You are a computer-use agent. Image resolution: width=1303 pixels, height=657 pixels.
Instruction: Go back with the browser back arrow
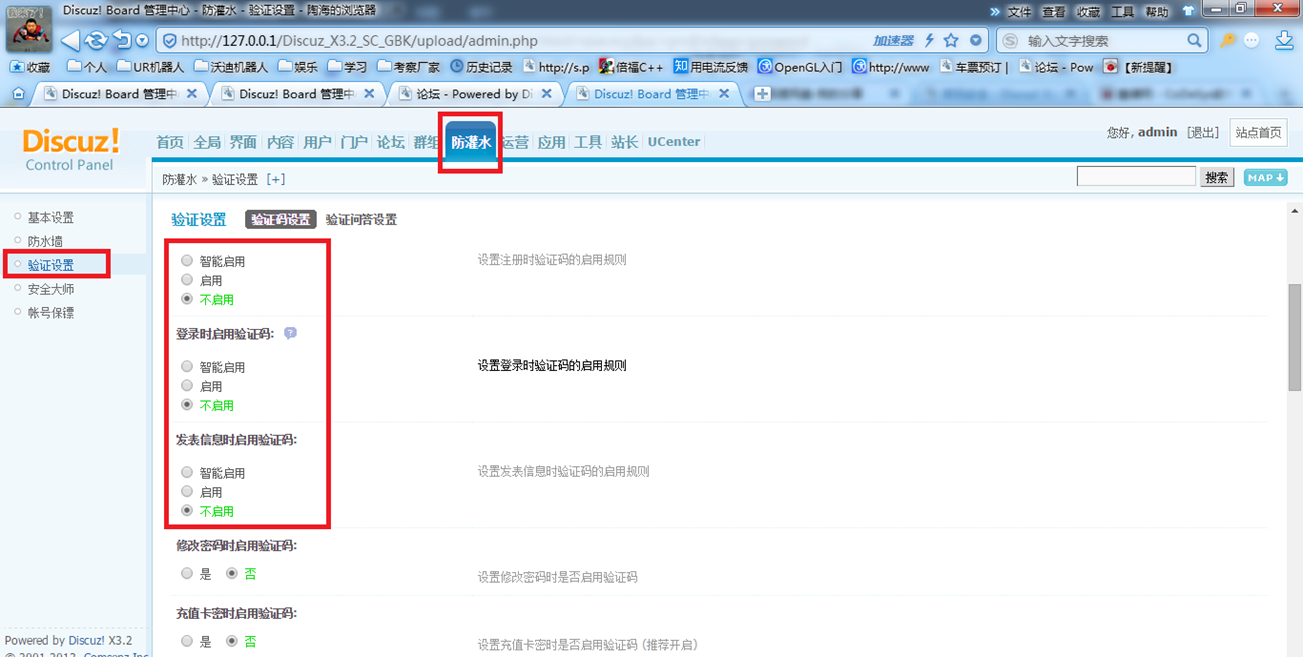coord(70,41)
